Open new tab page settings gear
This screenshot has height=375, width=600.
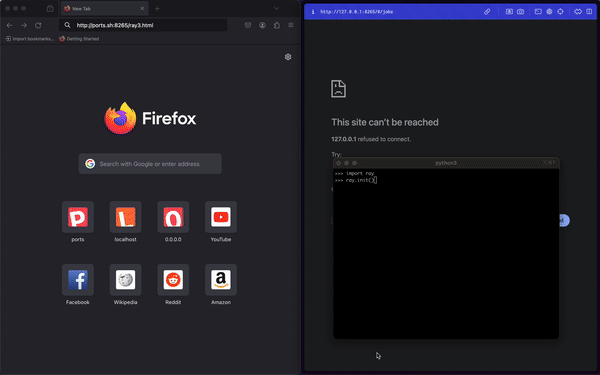click(288, 57)
